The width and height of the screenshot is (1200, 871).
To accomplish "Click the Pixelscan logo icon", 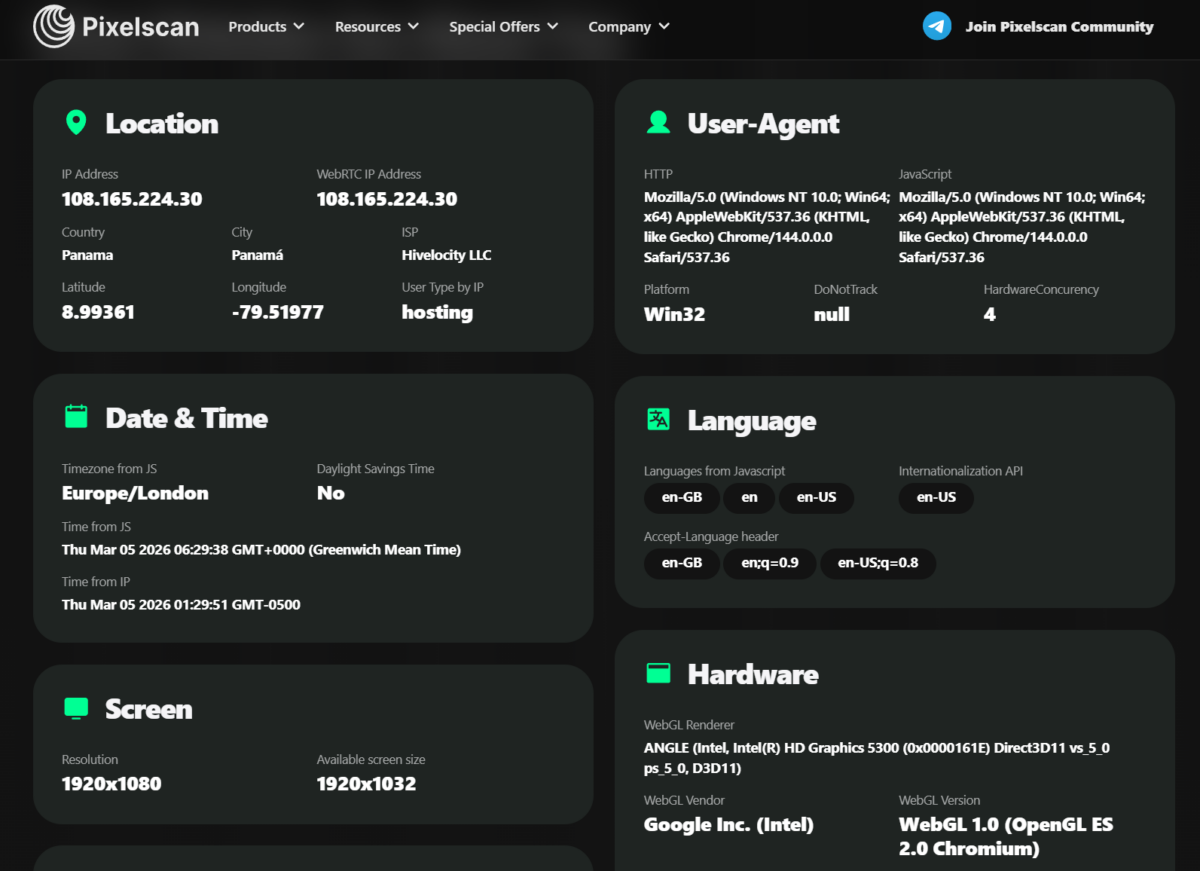I will pyautogui.click(x=54, y=27).
